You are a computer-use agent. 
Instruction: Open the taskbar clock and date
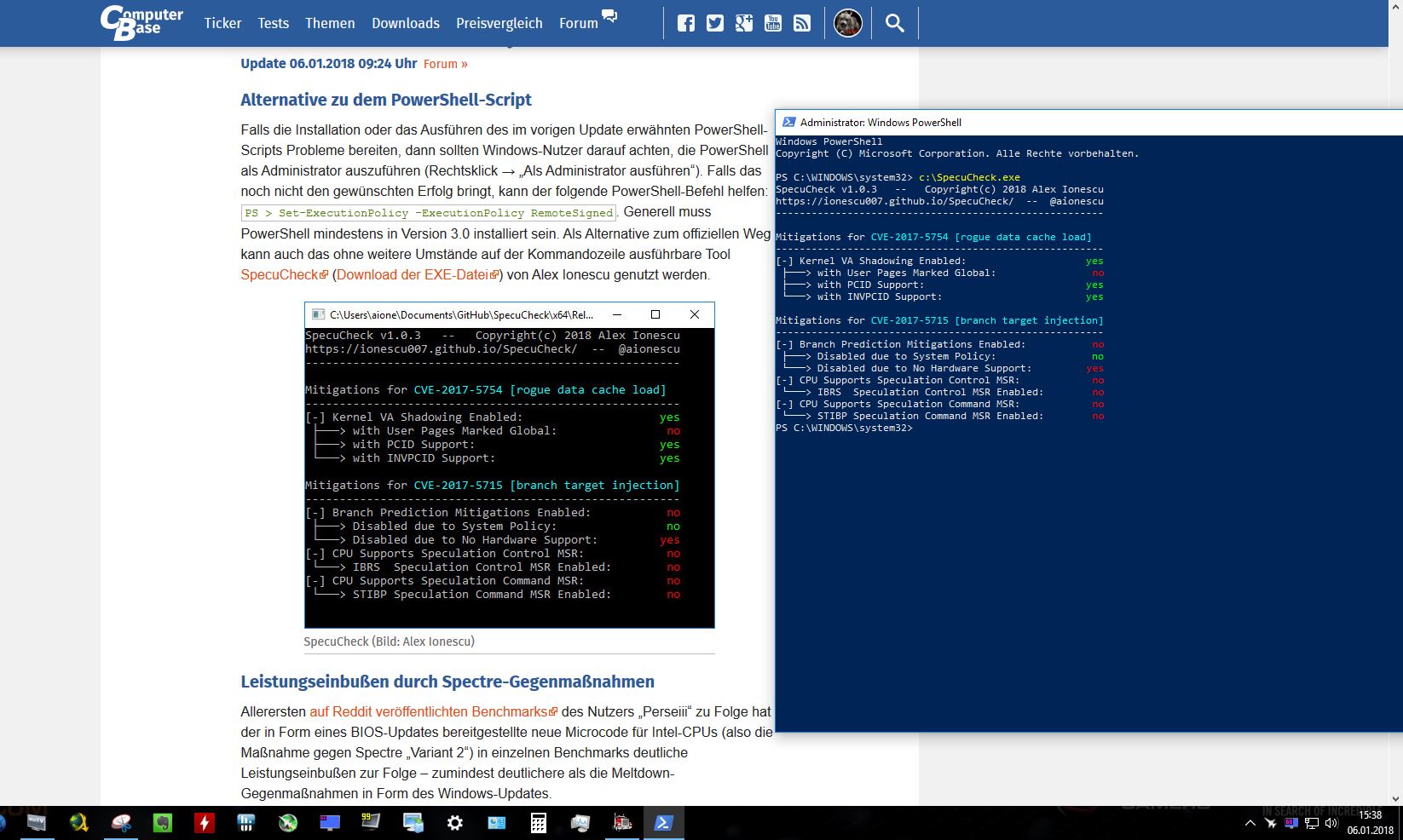[1371, 823]
